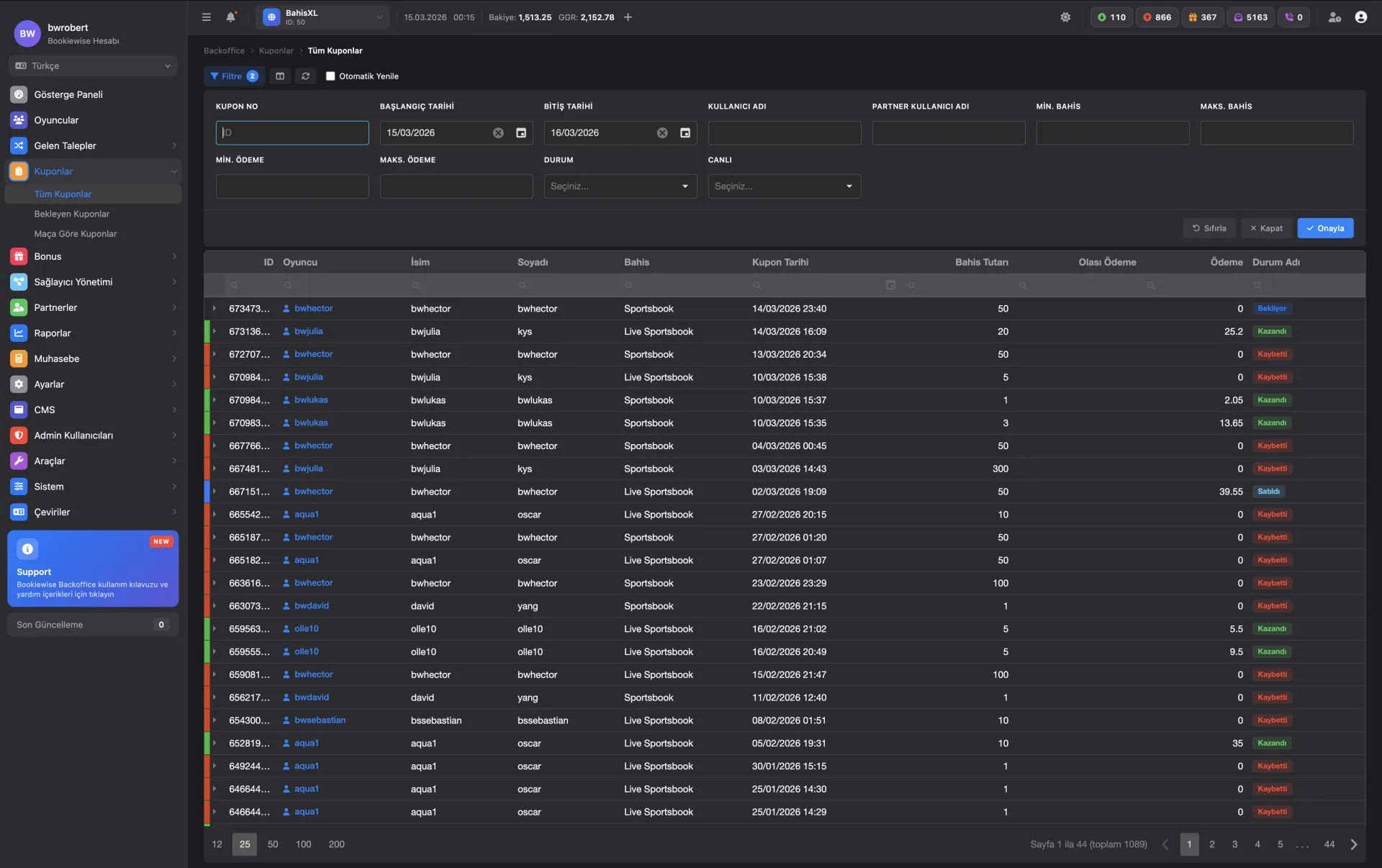Go to page 2 of results
The height and width of the screenshot is (868, 1382).
(1212, 844)
